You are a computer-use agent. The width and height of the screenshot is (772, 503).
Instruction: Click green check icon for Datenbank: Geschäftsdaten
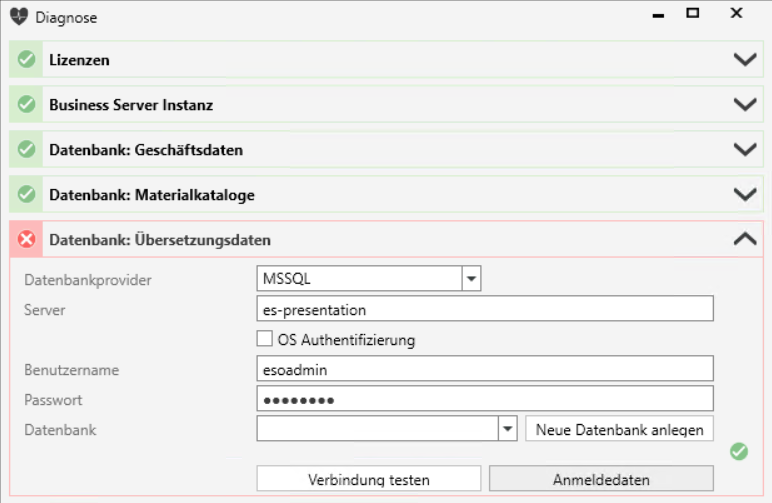[x=26, y=149]
